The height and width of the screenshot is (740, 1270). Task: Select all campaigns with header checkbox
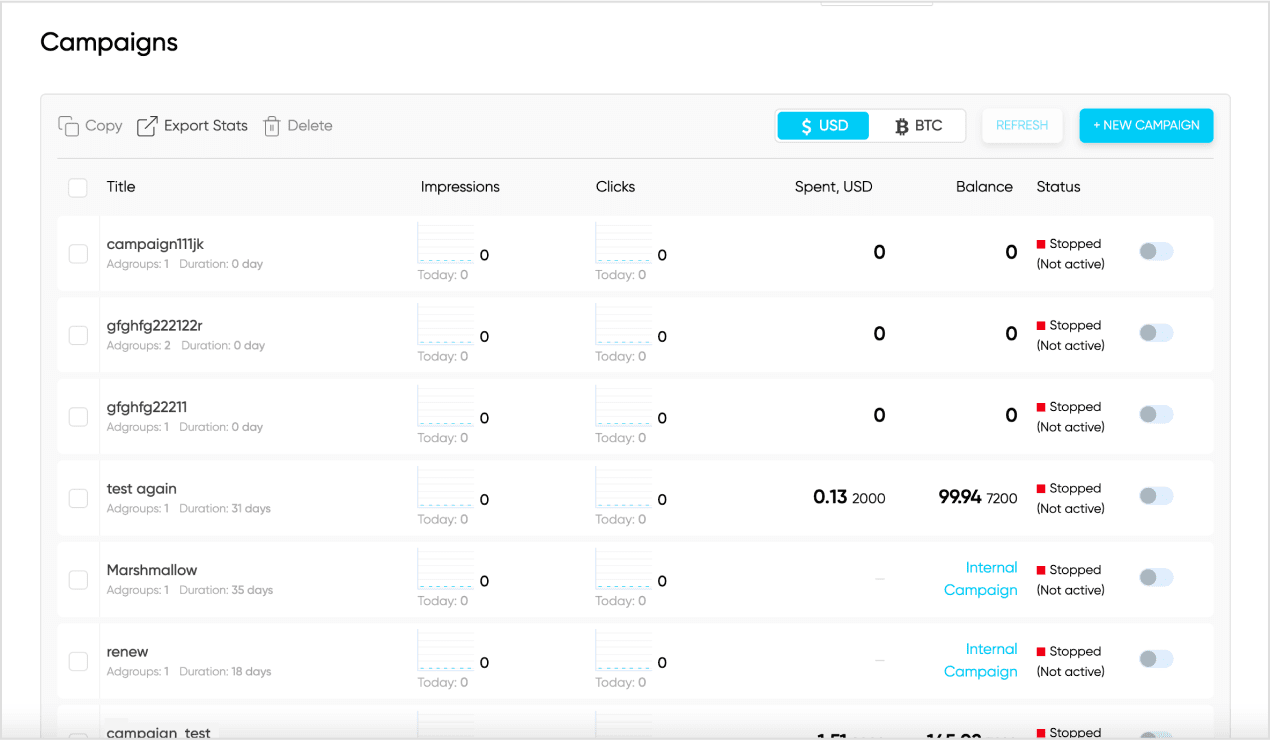78,187
